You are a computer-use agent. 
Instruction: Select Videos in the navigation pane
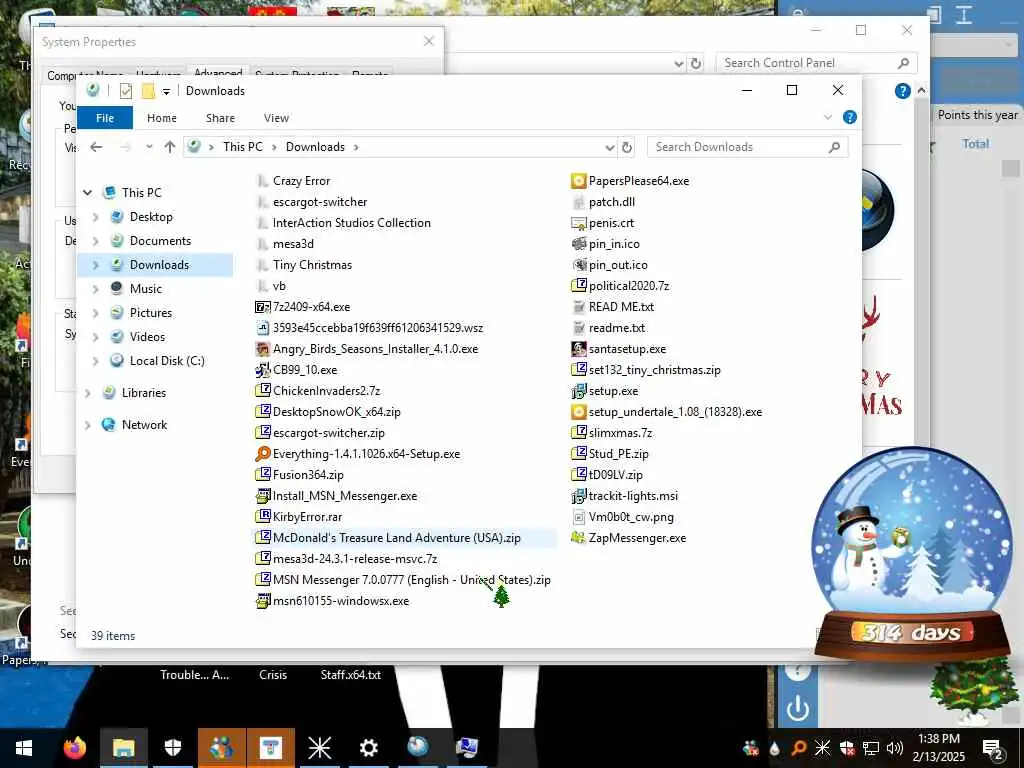147,336
